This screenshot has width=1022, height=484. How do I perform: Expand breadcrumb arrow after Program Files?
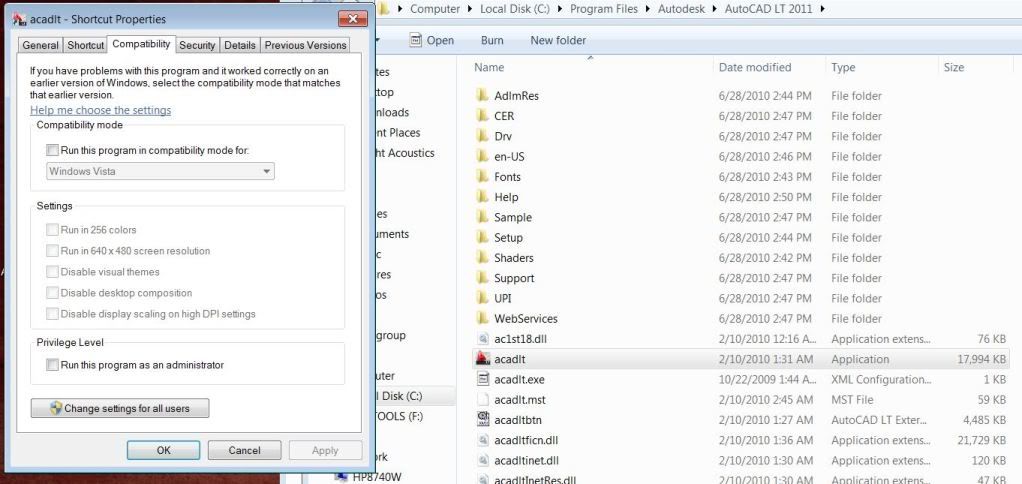tap(649, 9)
